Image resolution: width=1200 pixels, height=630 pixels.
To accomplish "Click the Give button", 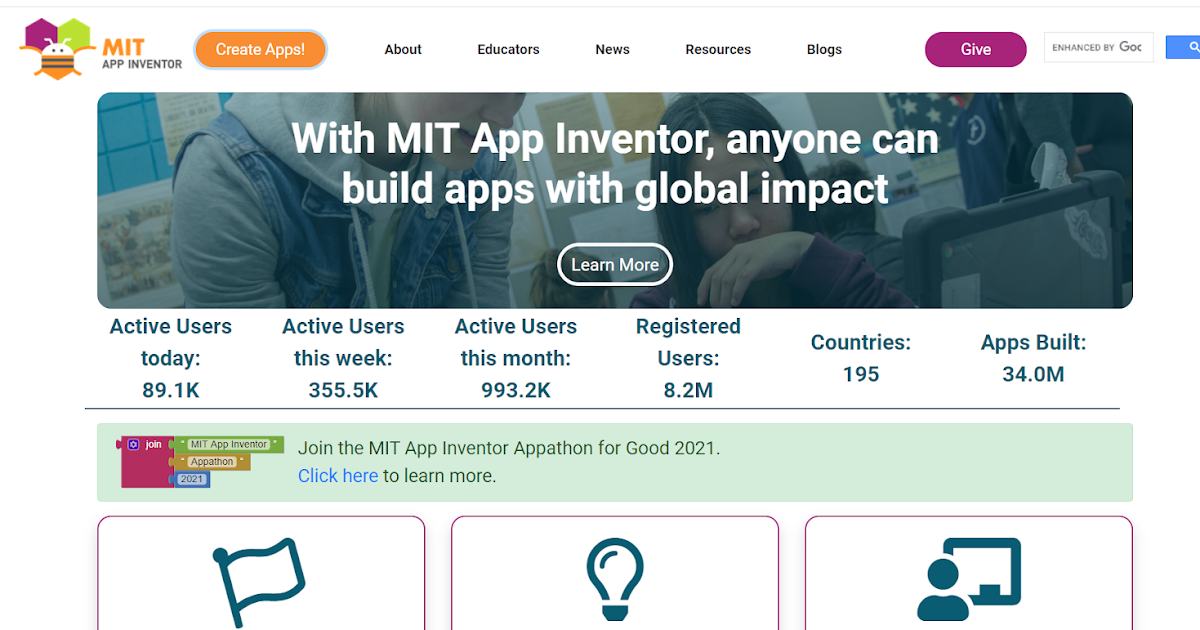I will [x=975, y=49].
